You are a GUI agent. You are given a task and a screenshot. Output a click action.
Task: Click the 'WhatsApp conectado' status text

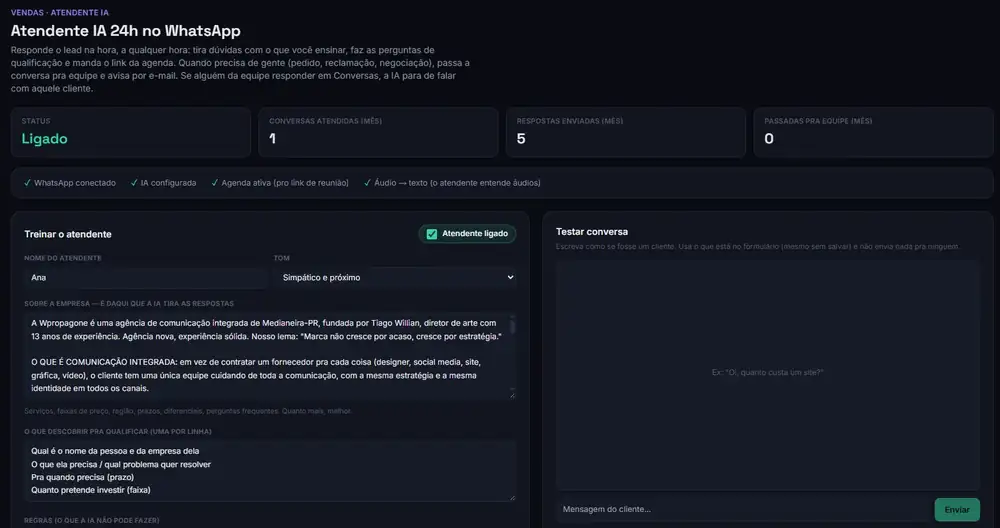75,183
